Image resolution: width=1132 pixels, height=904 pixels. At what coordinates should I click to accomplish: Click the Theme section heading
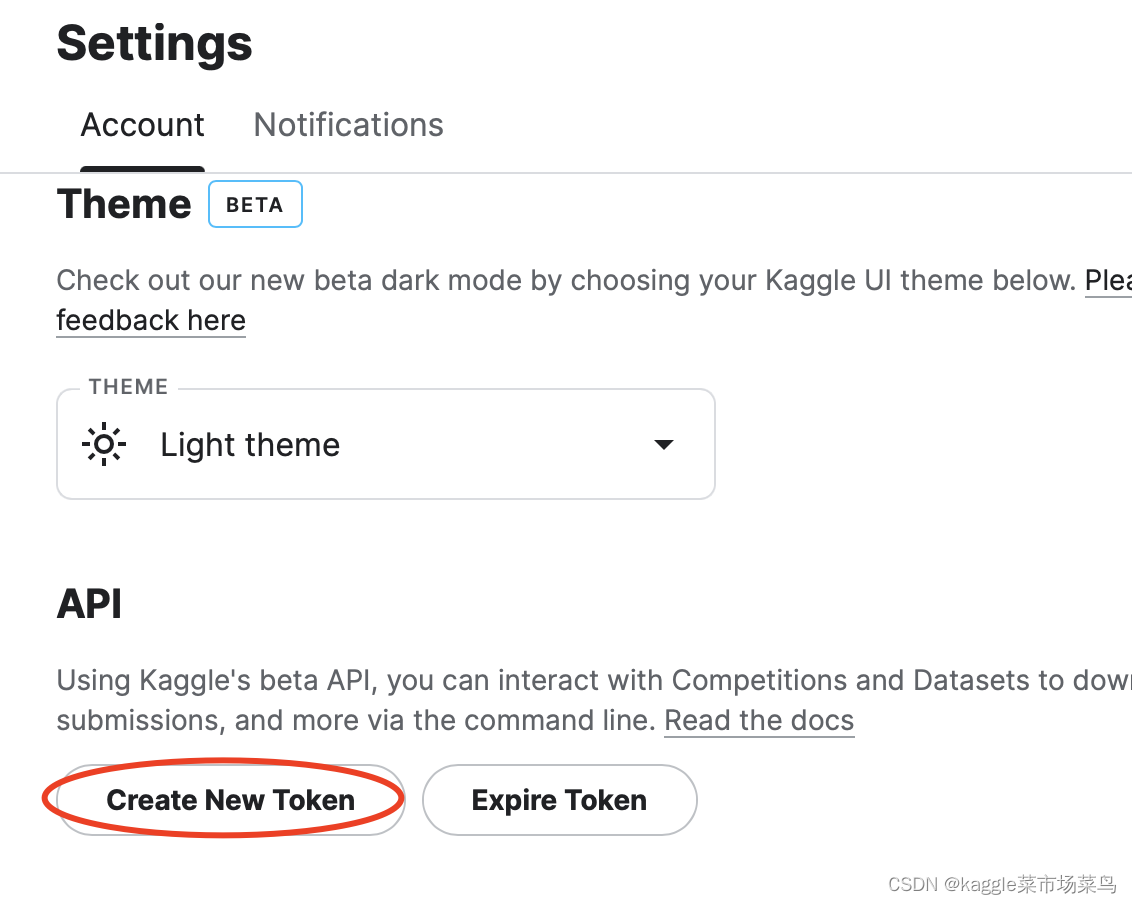pos(124,204)
